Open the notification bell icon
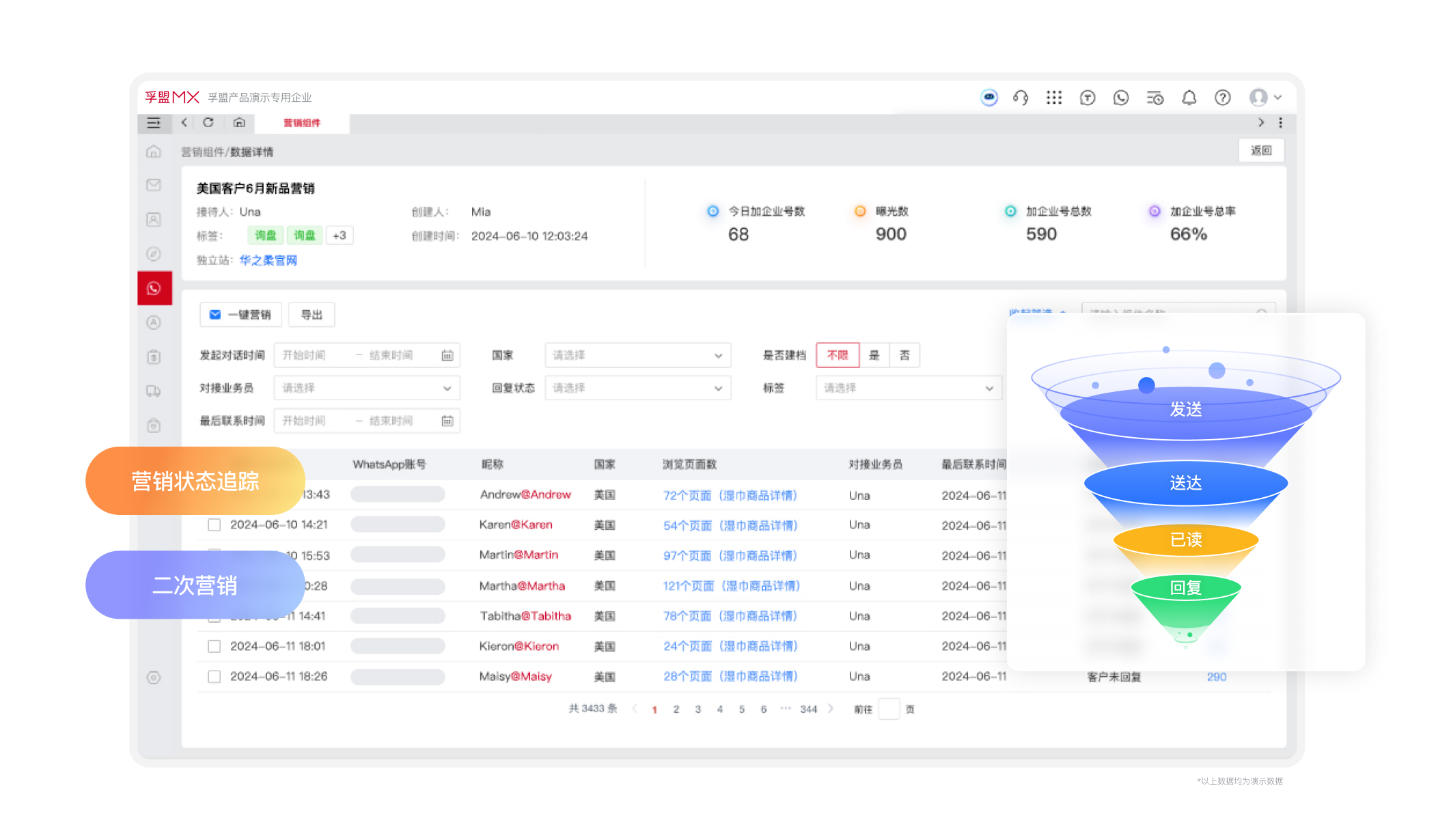Viewport: 1451px width, 840px height. pyautogui.click(x=1189, y=98)
